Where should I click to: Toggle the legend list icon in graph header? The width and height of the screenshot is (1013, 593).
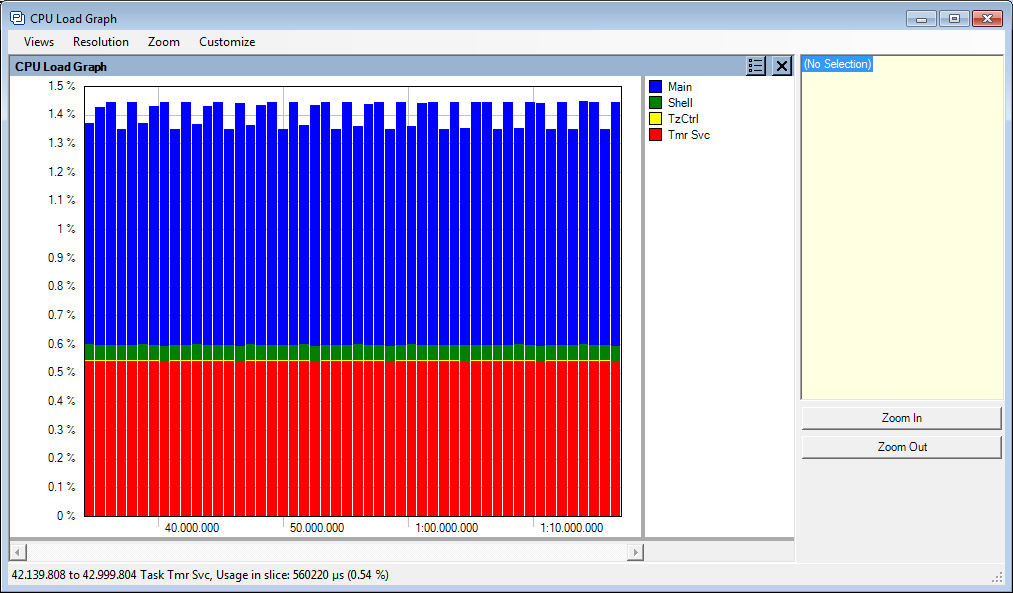click(x=756, y=66)
